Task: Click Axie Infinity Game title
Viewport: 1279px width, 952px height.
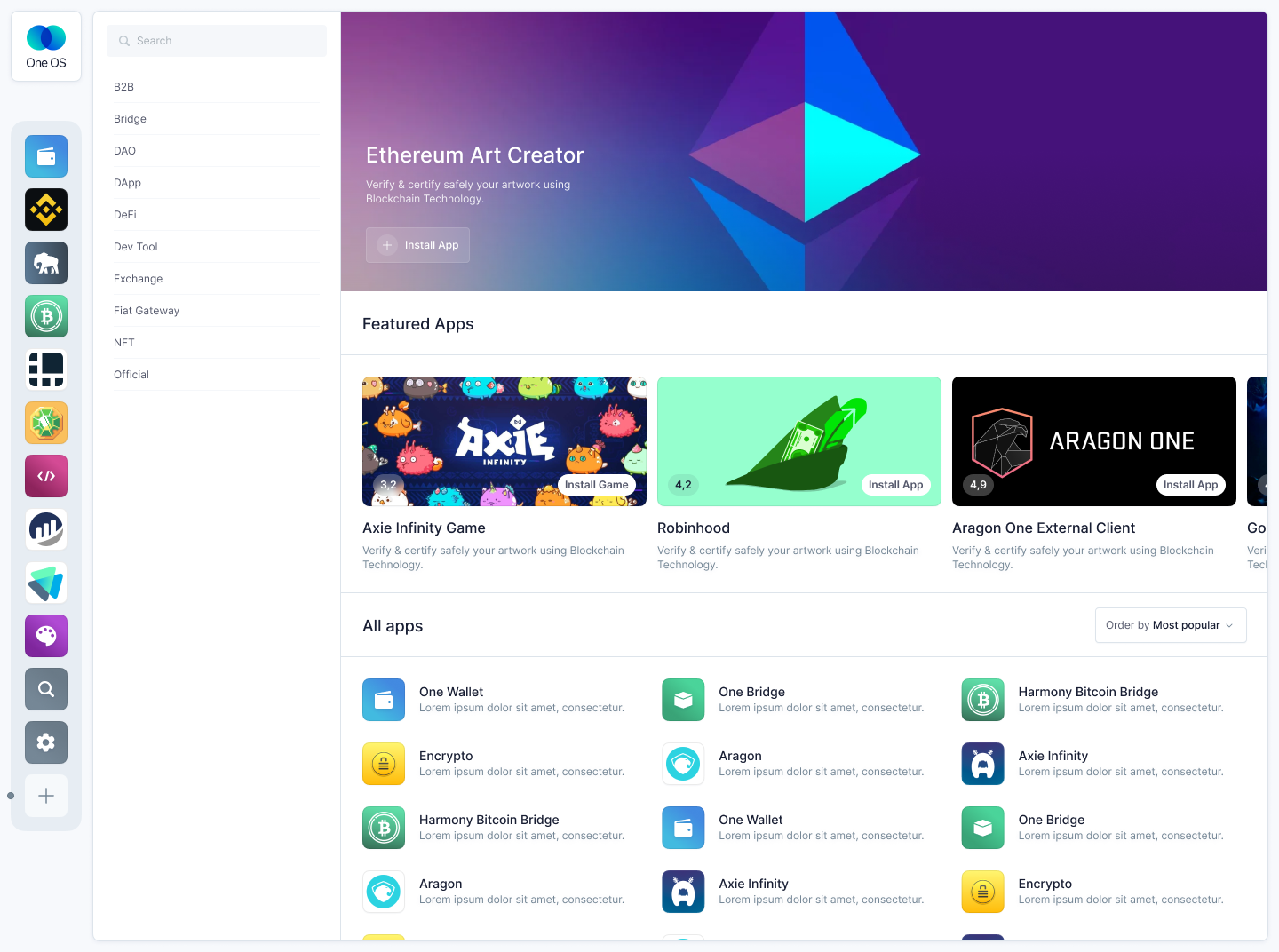Action: 424,528
